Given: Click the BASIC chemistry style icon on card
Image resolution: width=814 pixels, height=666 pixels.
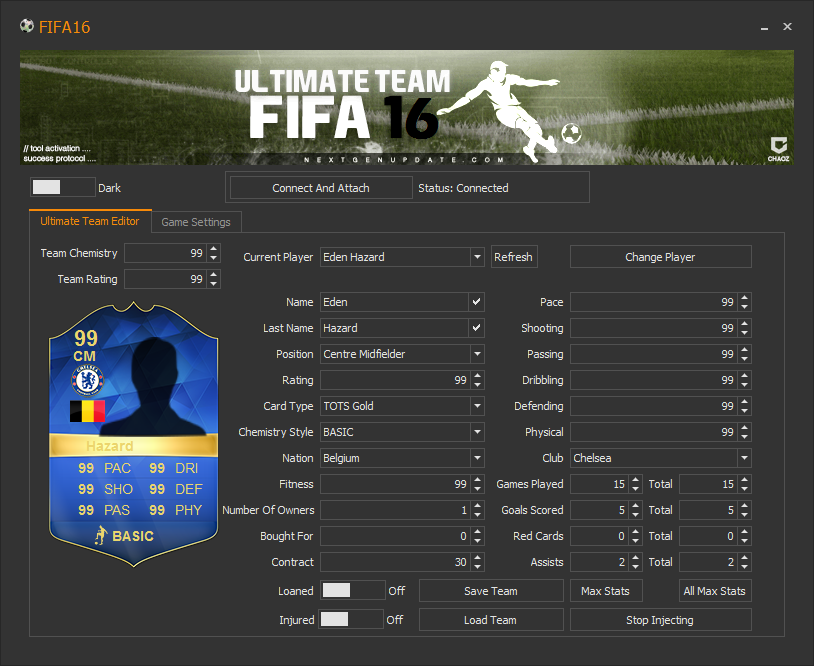Looking at the screenshot, I should coord(101,535).
